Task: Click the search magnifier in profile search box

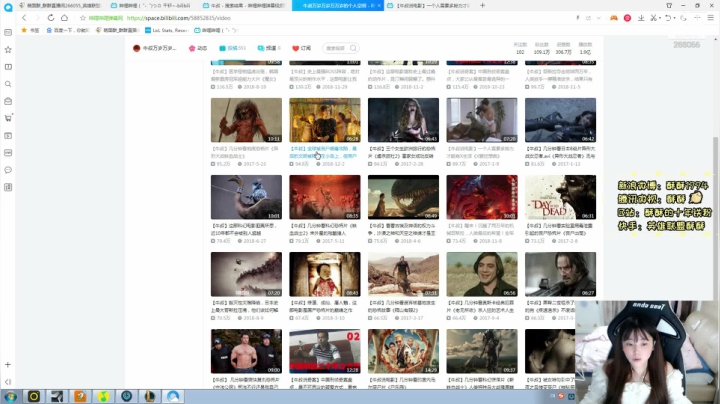Action: (353, 48)
